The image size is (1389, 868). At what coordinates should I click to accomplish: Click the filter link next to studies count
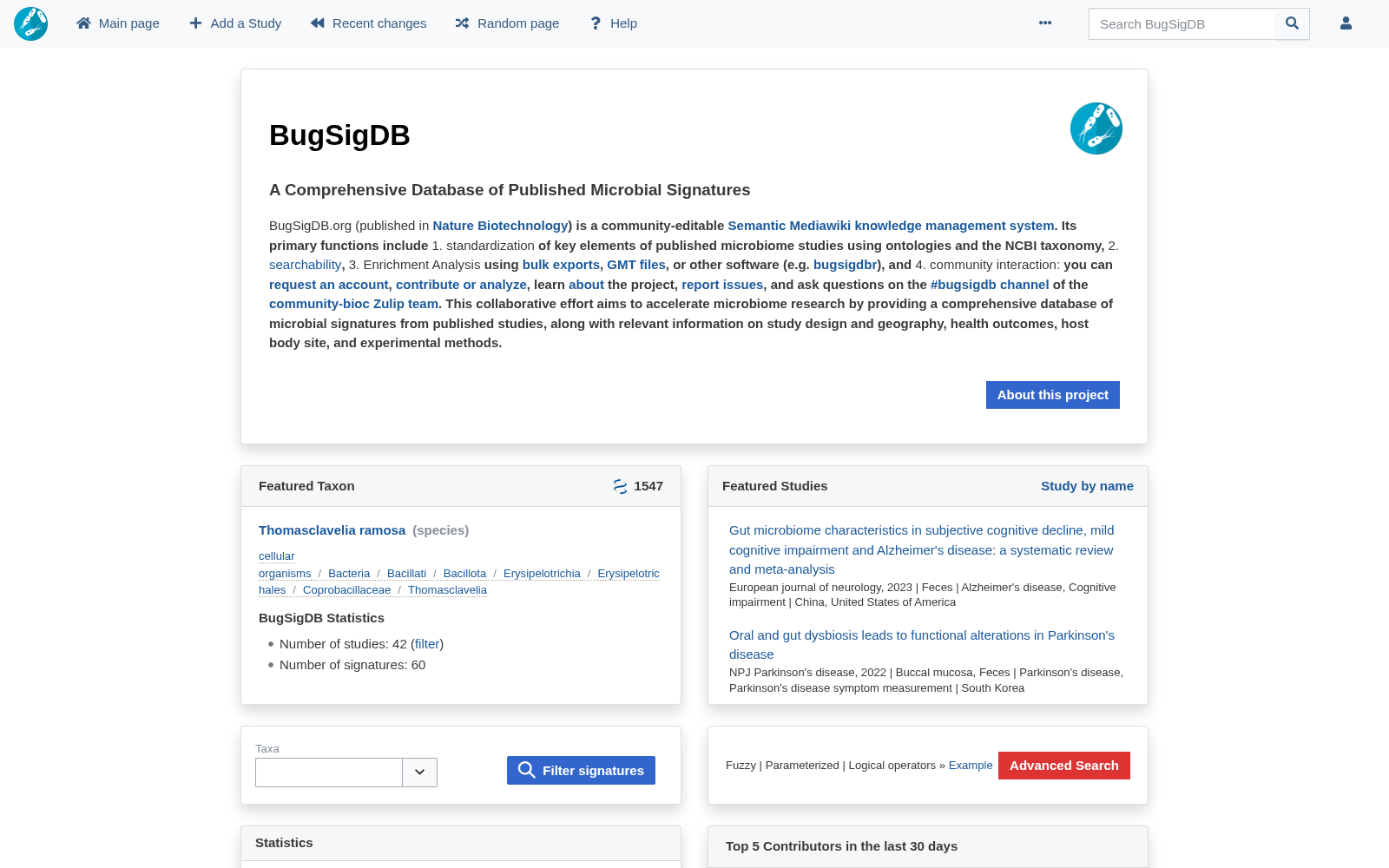point(427,644)
